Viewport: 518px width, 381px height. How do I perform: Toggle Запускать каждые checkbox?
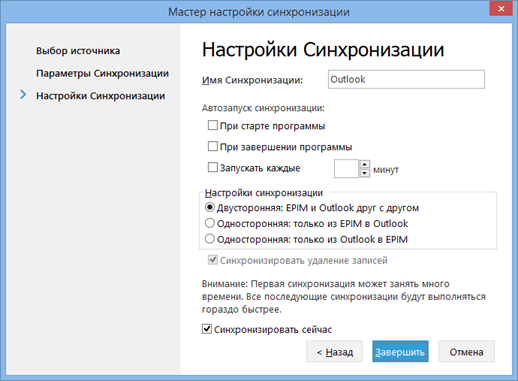[x=213, y=167]
